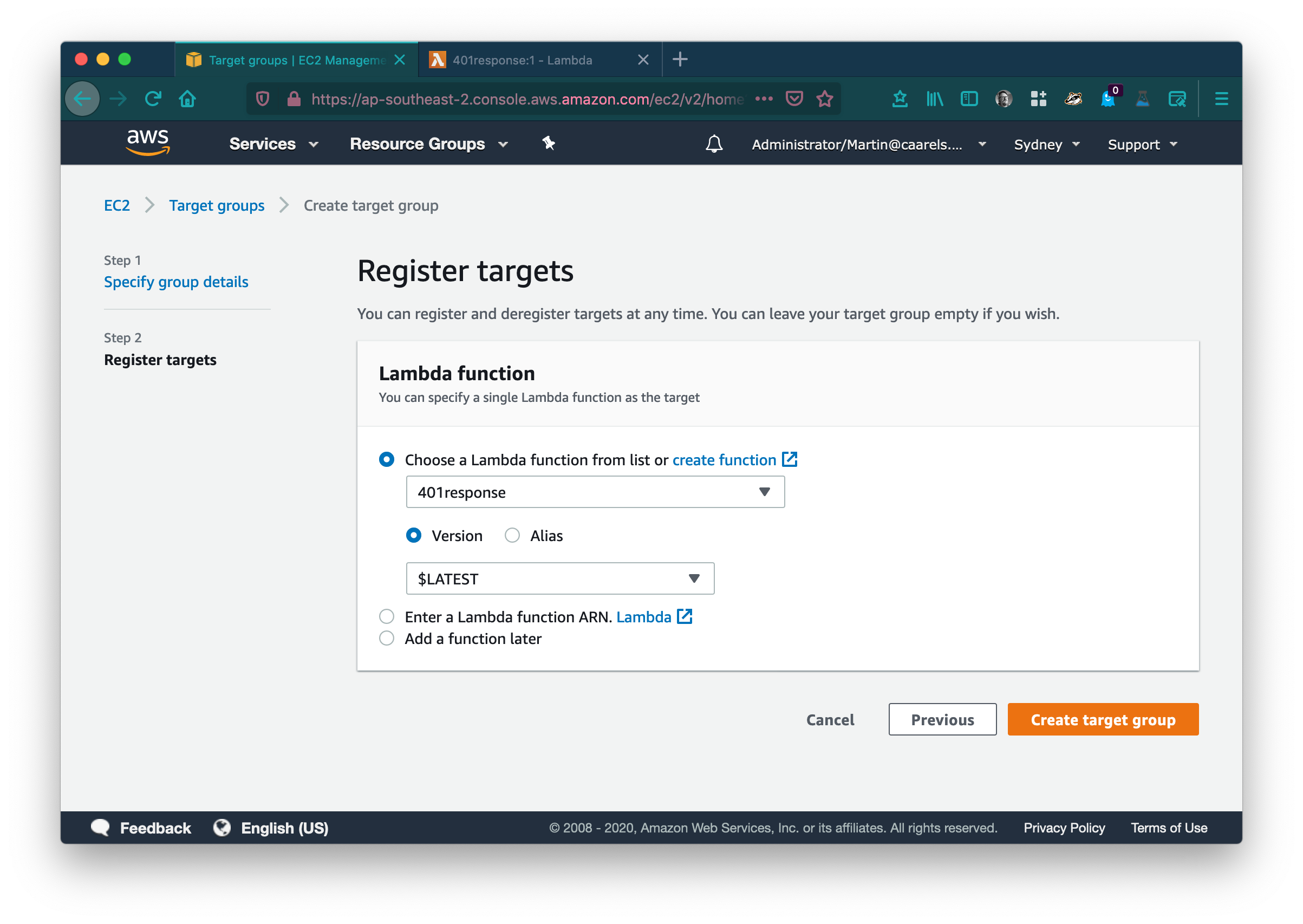Click the AWS logo home icon

pos(148,142)
